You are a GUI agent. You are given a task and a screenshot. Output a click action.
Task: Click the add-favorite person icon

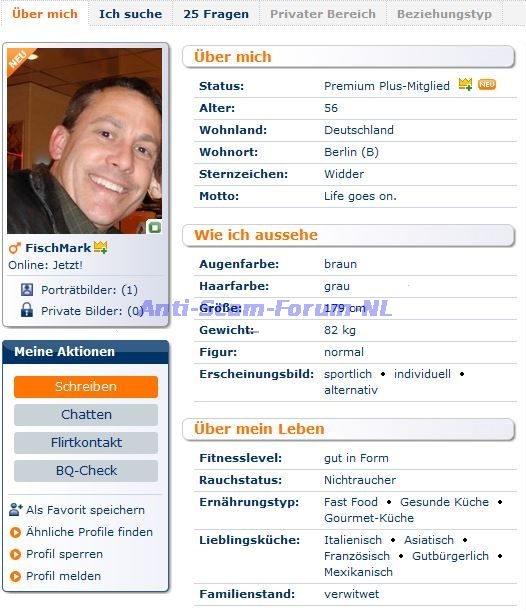(x=16, y=509)
